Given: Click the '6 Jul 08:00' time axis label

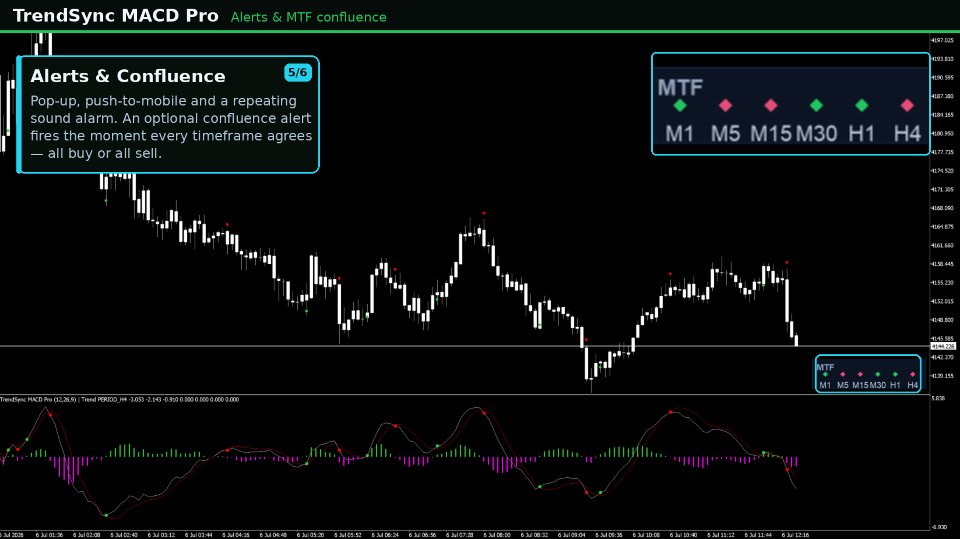Looking at the screenshot, I should pos(497,535).
